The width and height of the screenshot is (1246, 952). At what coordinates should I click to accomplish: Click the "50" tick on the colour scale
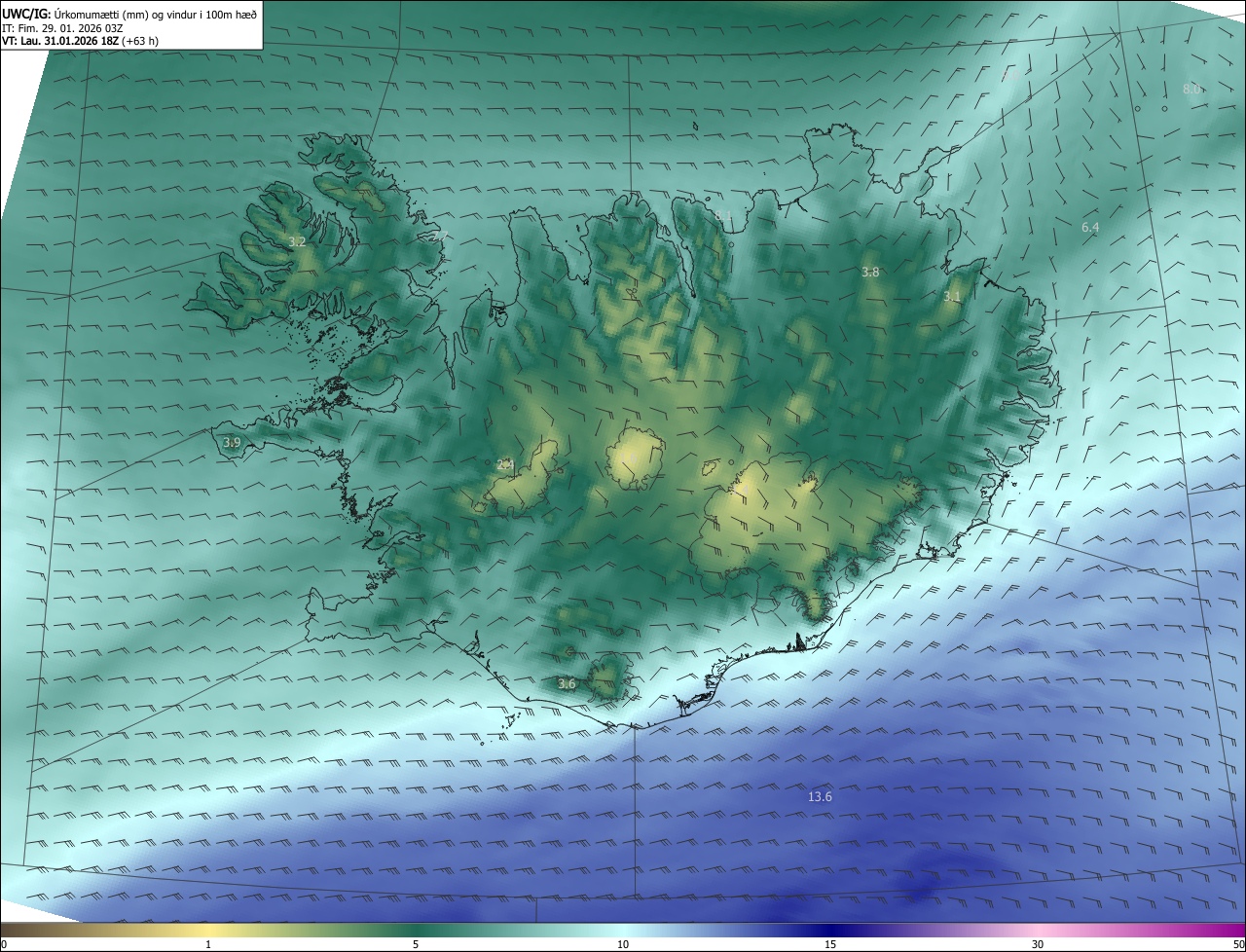[x=1238, y=944]
